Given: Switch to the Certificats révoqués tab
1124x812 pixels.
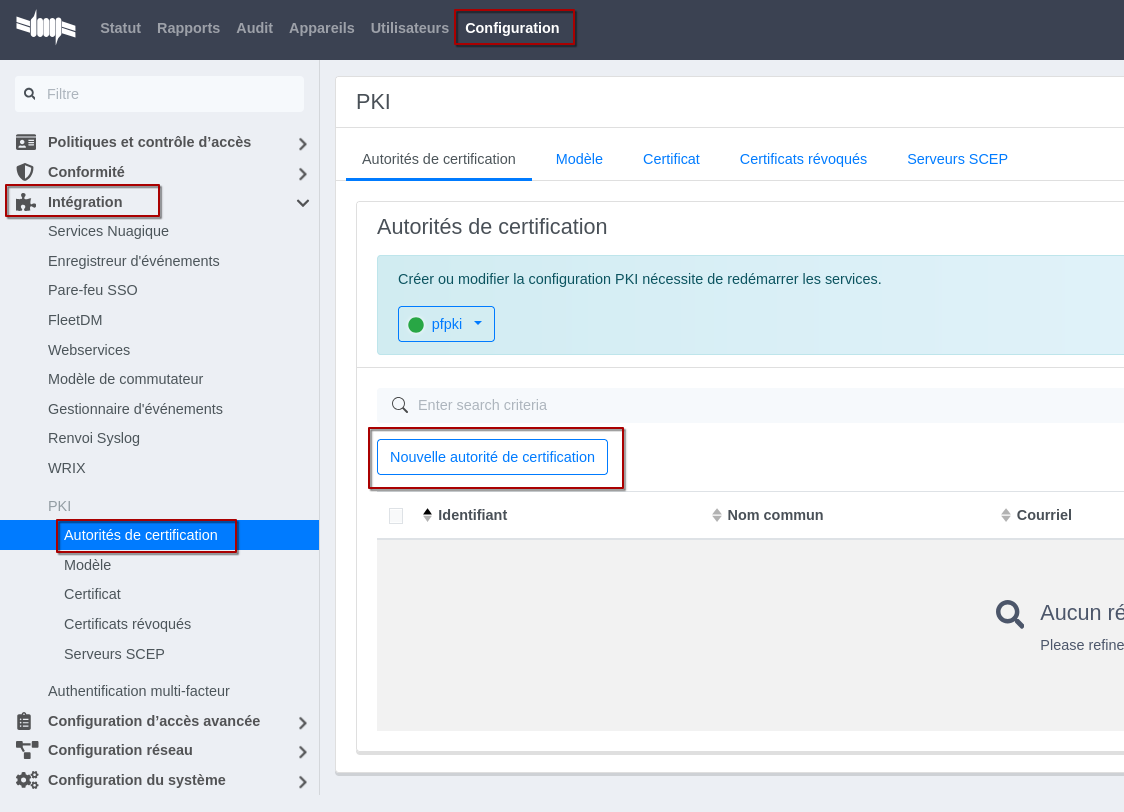Looking at the screenshot, I should 803,159.
